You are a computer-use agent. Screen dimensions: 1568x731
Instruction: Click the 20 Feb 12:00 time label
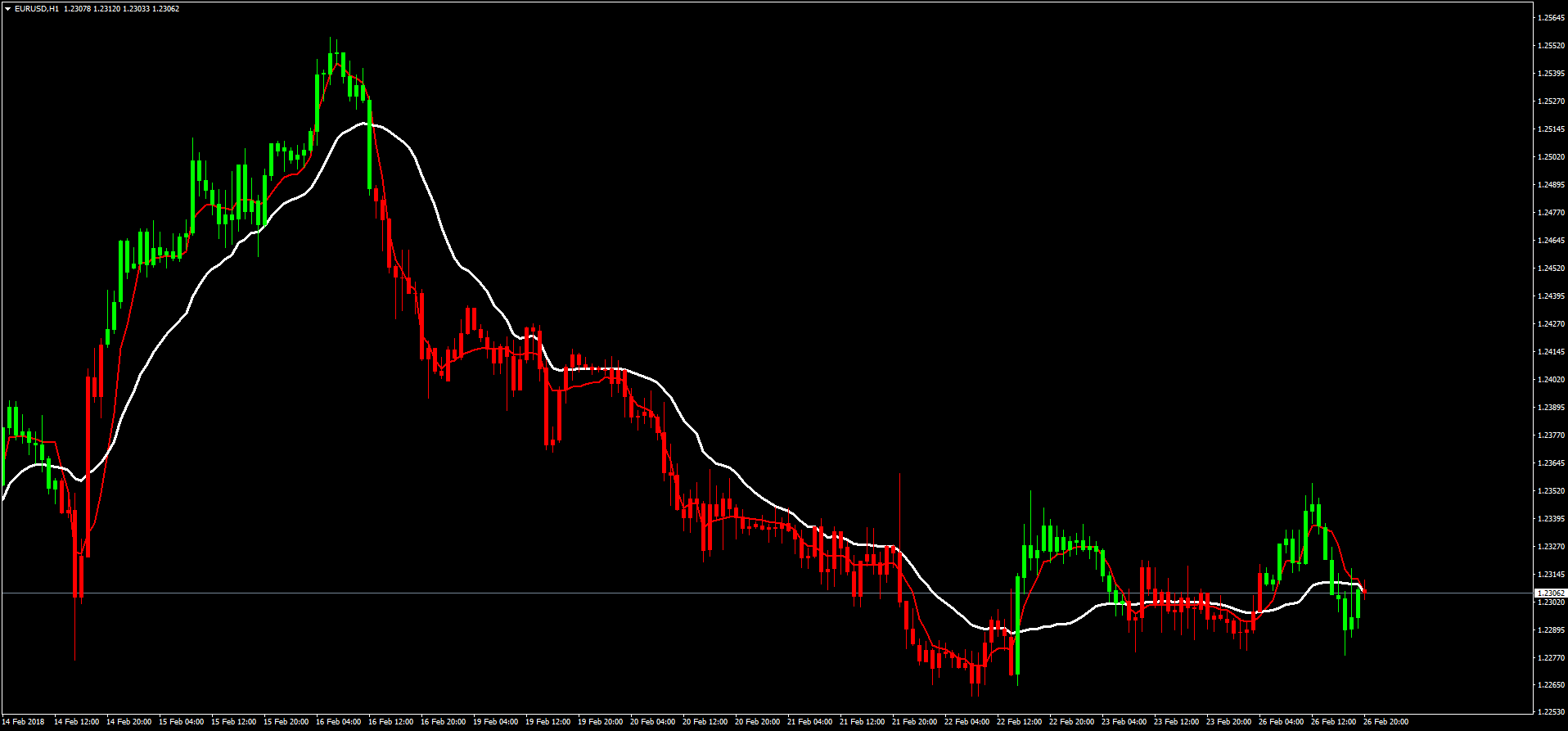click(705, 722)
